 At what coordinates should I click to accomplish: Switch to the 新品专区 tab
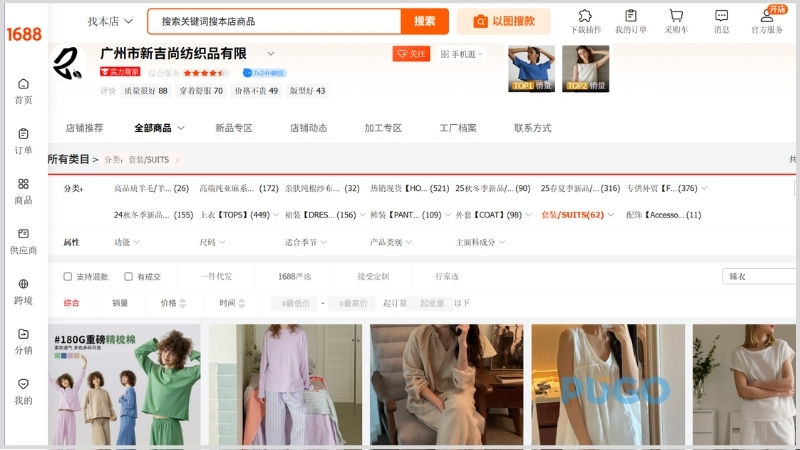click(x=234, y=128)
